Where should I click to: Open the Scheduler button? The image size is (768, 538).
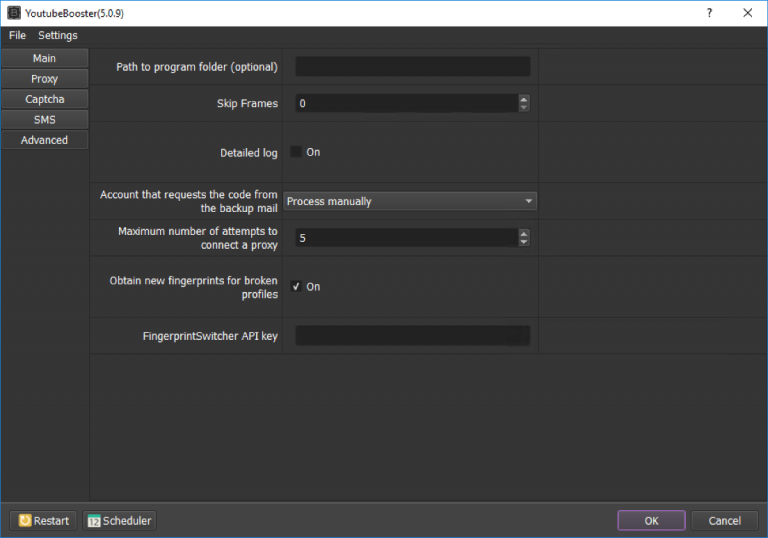[120, 520]
